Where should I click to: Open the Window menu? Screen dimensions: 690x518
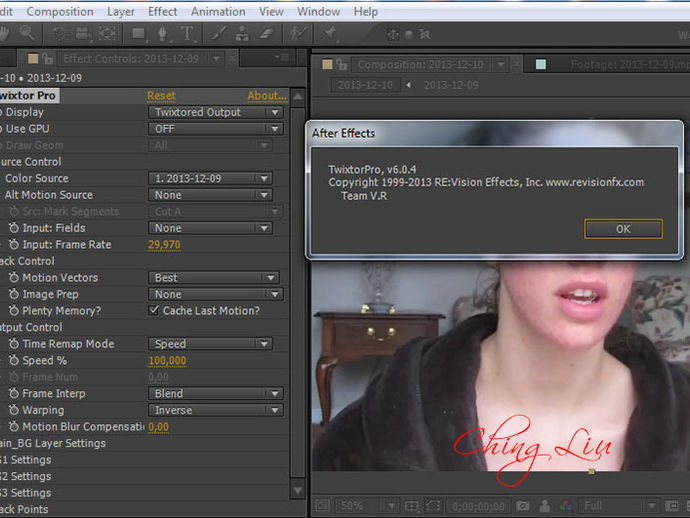[319, 11]
